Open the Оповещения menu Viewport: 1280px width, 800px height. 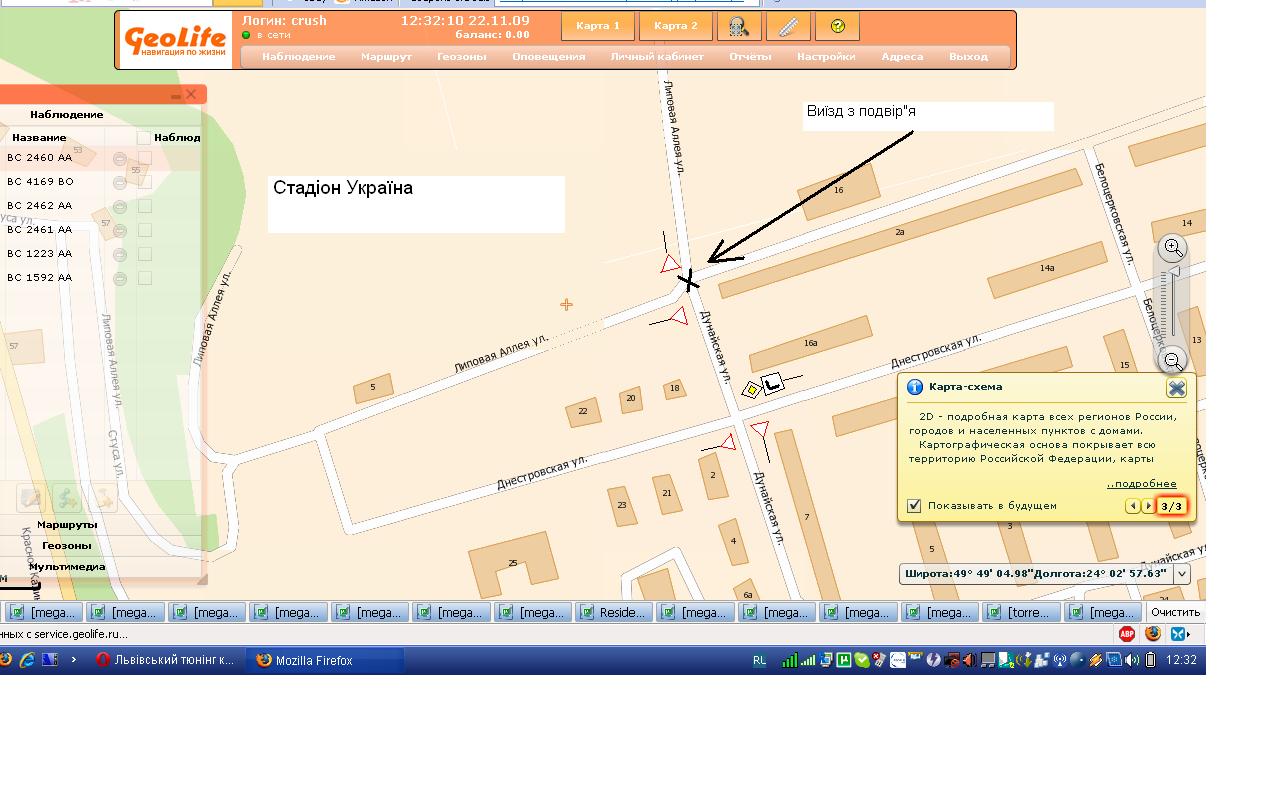548,57
